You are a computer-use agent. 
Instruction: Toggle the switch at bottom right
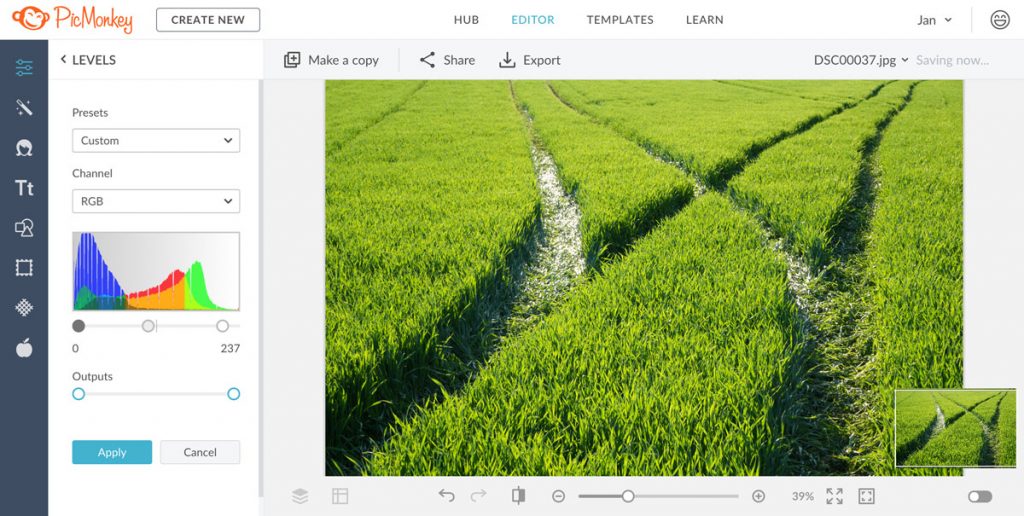979,496
